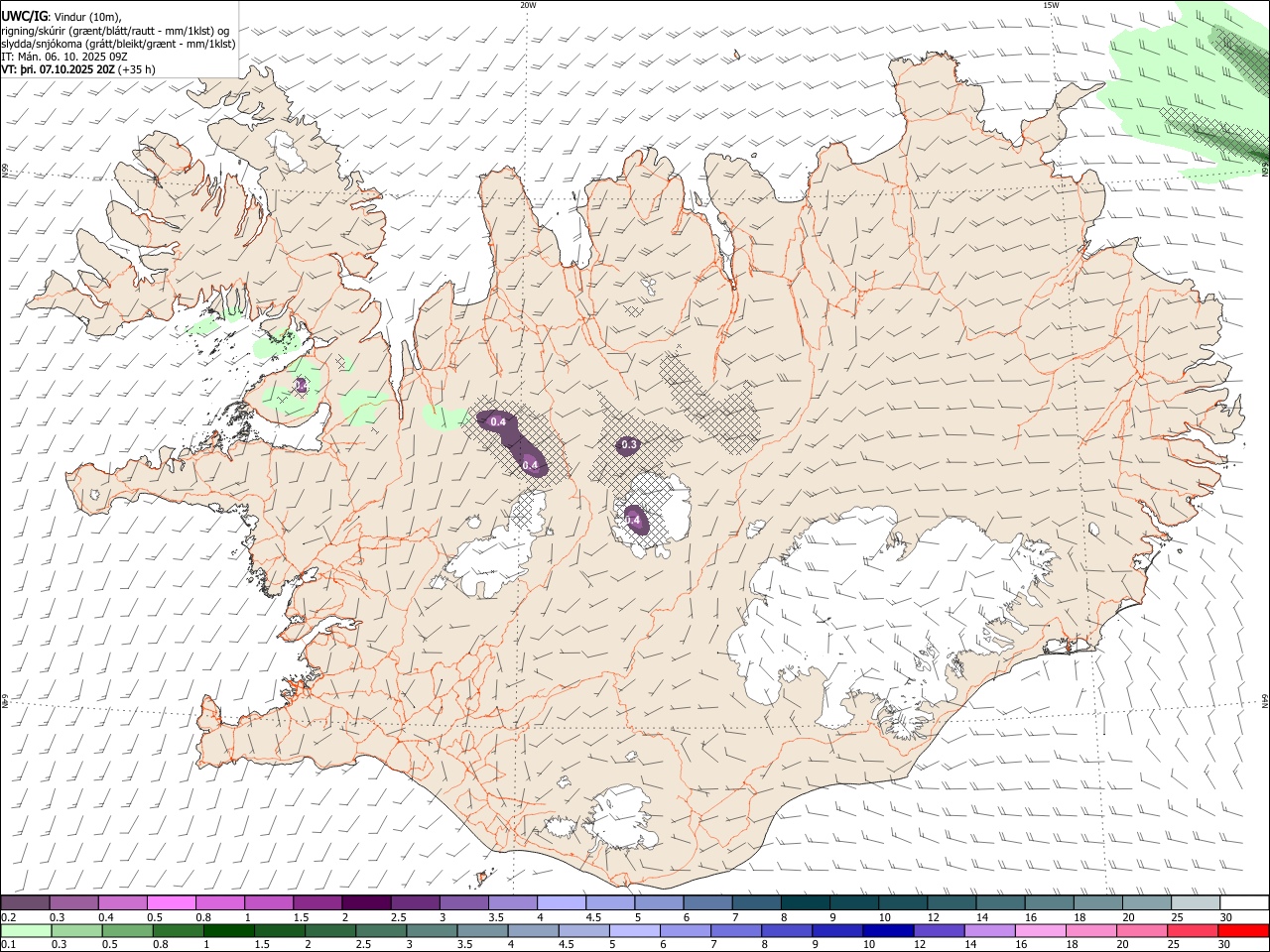Select the deep blue lower swatch from 10 to 12
The width and height of the screenshot is (1270, 952).
(887, 930)
